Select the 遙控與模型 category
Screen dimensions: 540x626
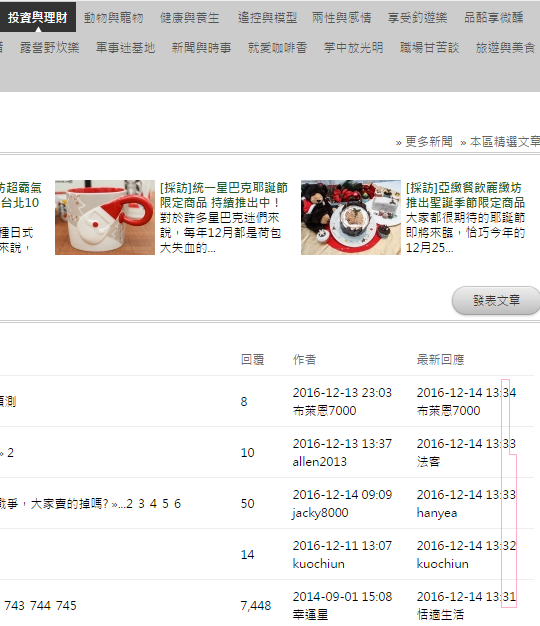[x=267, y=18]
